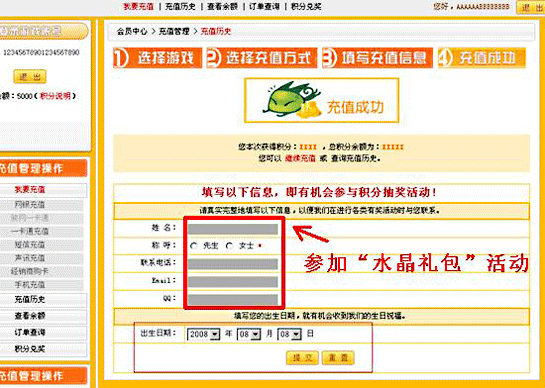
Task: Click the 退出 button in left panel
Action: click(x=30, y=76)
